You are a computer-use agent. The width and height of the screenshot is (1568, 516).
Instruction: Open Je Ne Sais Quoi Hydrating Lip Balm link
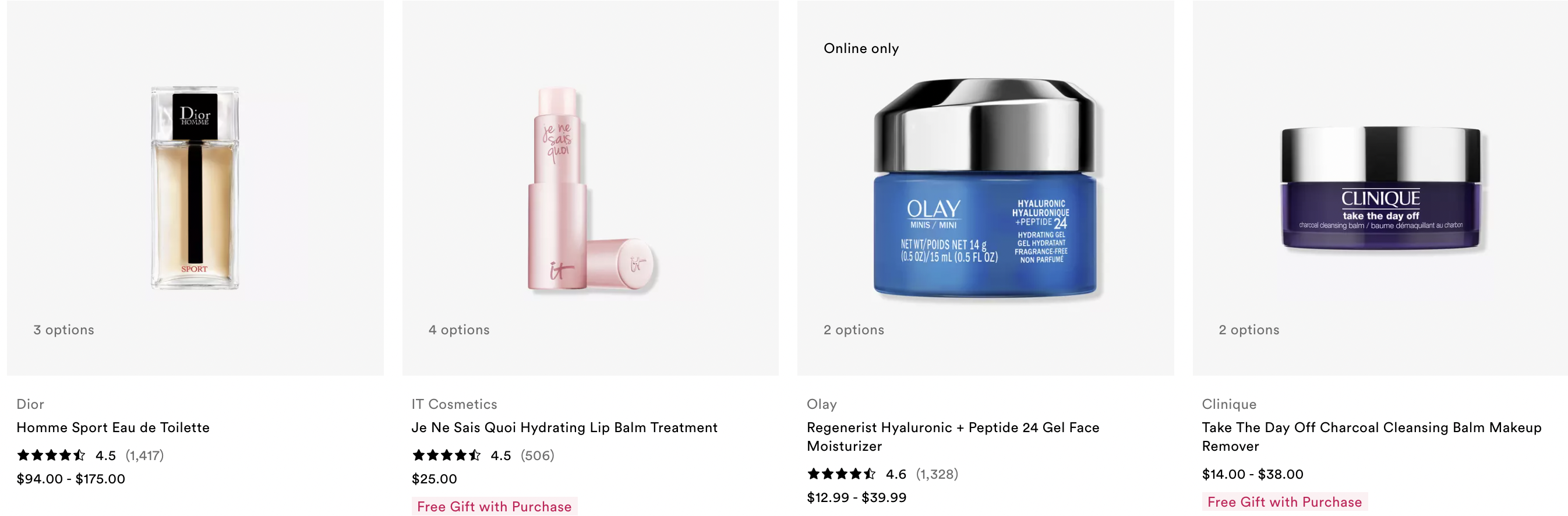pyautogui.click(x=564, y=427)
